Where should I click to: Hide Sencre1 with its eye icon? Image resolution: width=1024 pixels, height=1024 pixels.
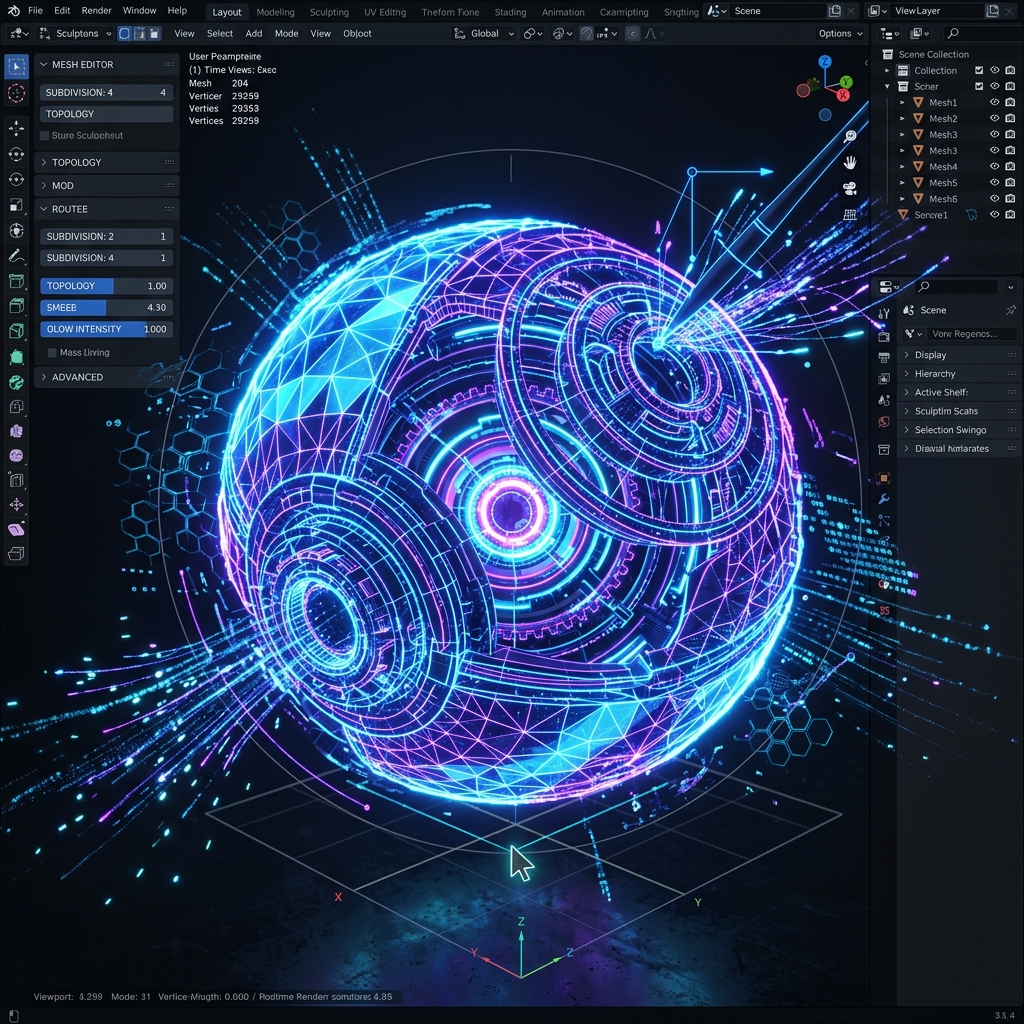(995, 214)
